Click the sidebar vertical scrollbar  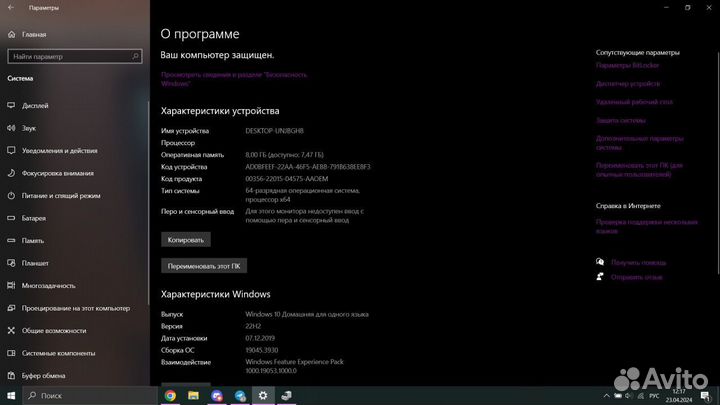[x=148, y=202]
